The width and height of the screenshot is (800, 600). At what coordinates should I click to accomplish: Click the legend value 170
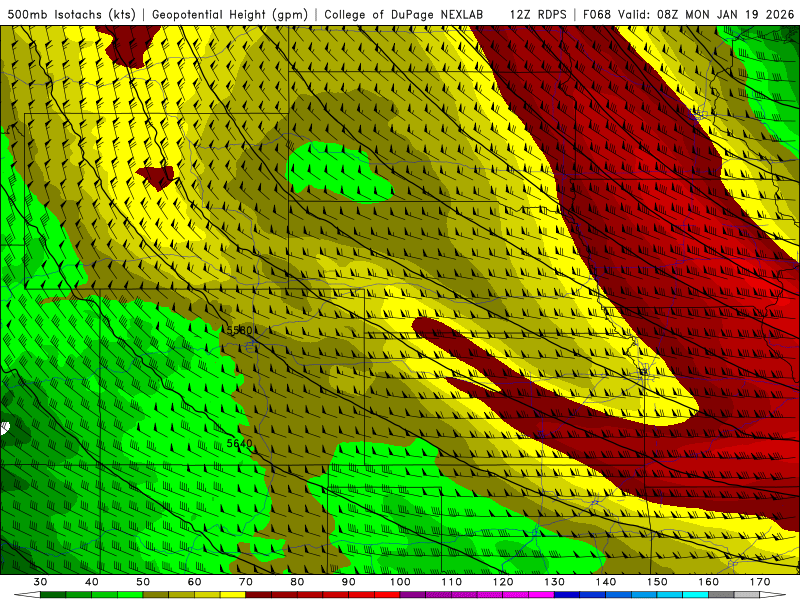tap(760, 582)
